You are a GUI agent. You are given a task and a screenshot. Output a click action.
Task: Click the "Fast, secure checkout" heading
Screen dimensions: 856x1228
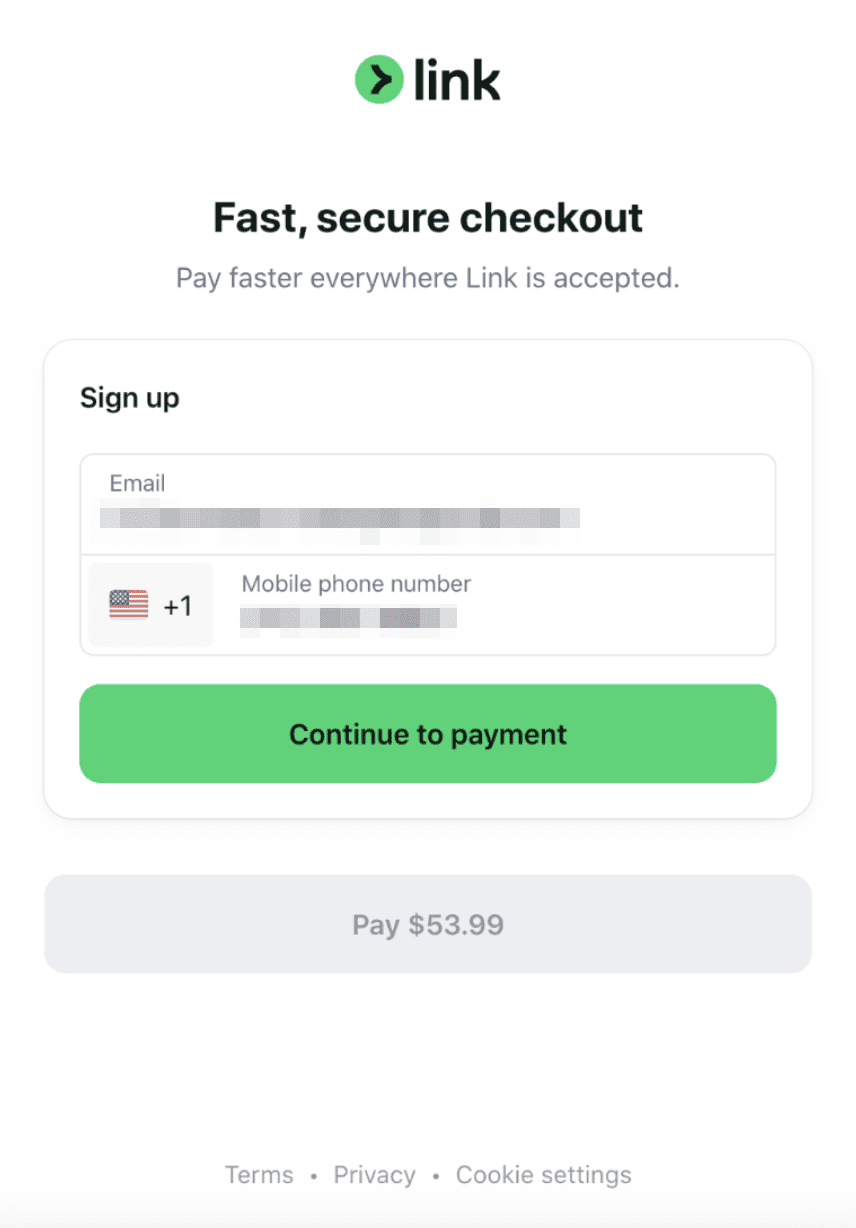(428, 218)
